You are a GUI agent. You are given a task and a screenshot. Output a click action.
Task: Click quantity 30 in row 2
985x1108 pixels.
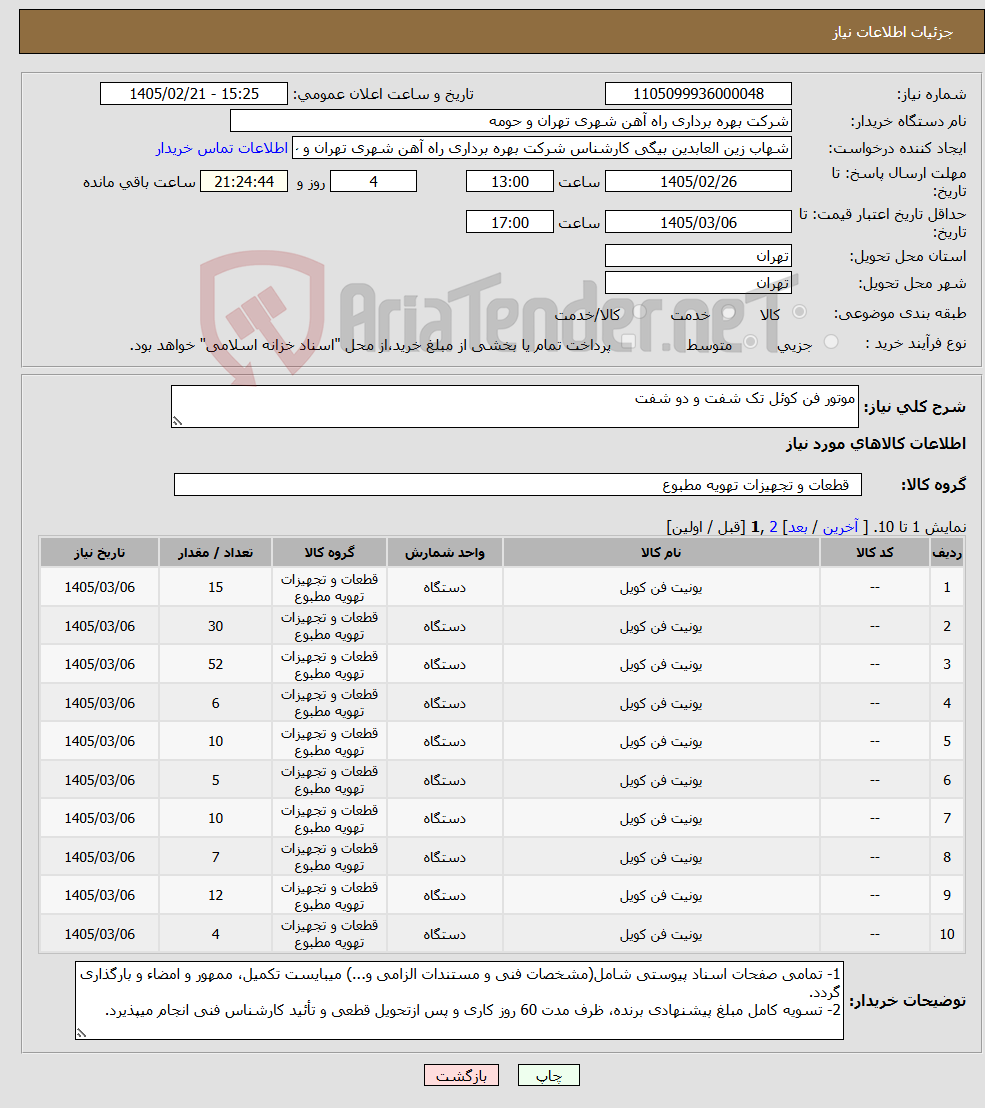(x=216, y=626)
